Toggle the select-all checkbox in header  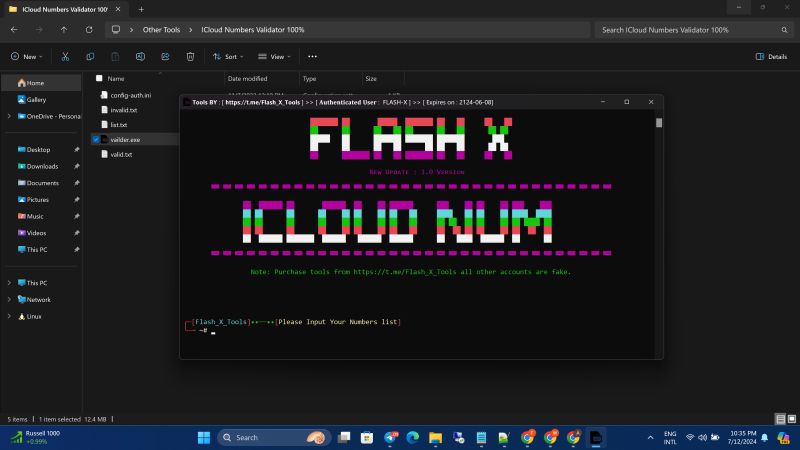click(99, 78)
